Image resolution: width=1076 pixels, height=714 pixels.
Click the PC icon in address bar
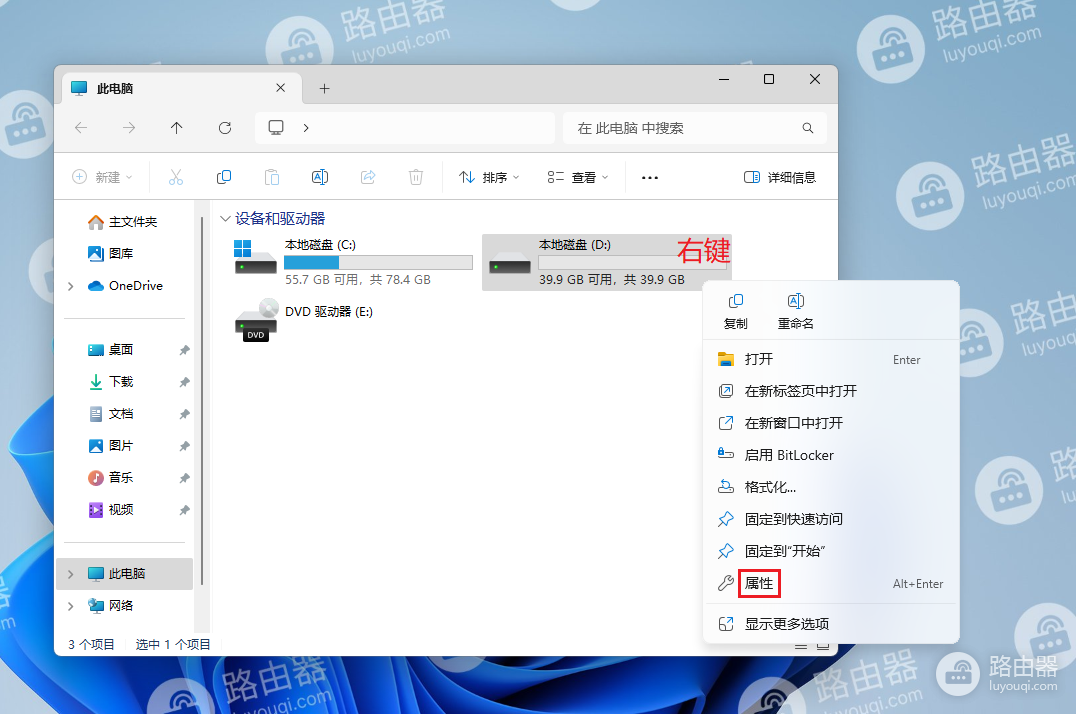(276, 128)
